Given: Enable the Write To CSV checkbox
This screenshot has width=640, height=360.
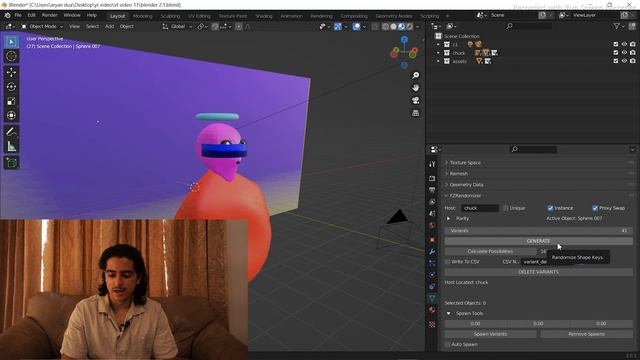Looking at the screenshot, I should (x=448, y=262).
